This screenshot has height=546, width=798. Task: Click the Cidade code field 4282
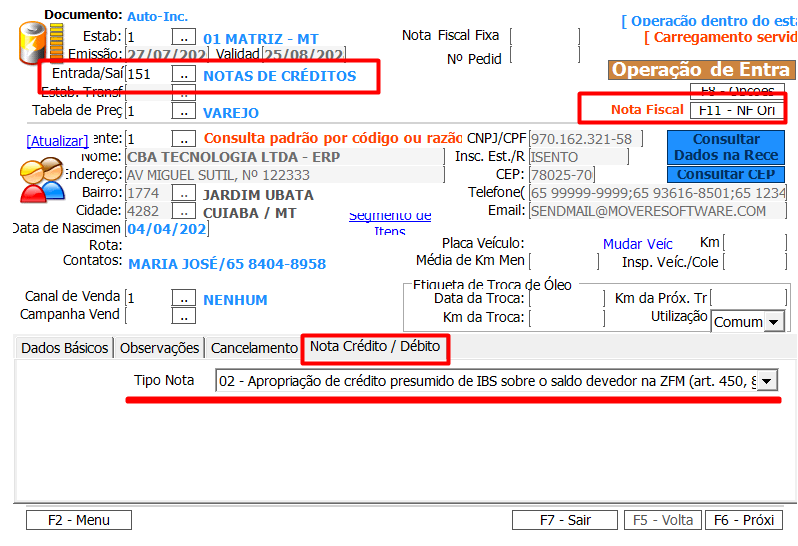tap(148, 211)
